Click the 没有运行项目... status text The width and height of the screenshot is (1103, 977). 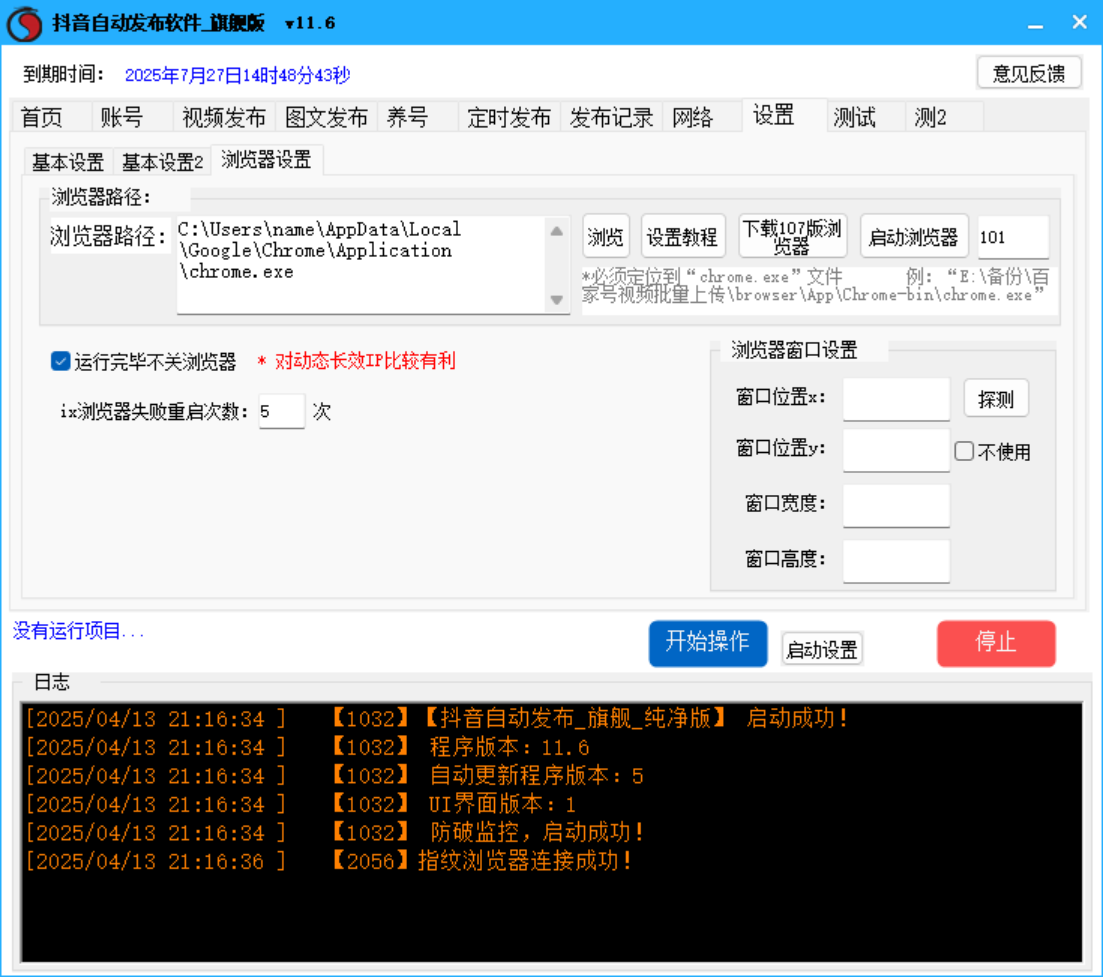coord(78,631)
